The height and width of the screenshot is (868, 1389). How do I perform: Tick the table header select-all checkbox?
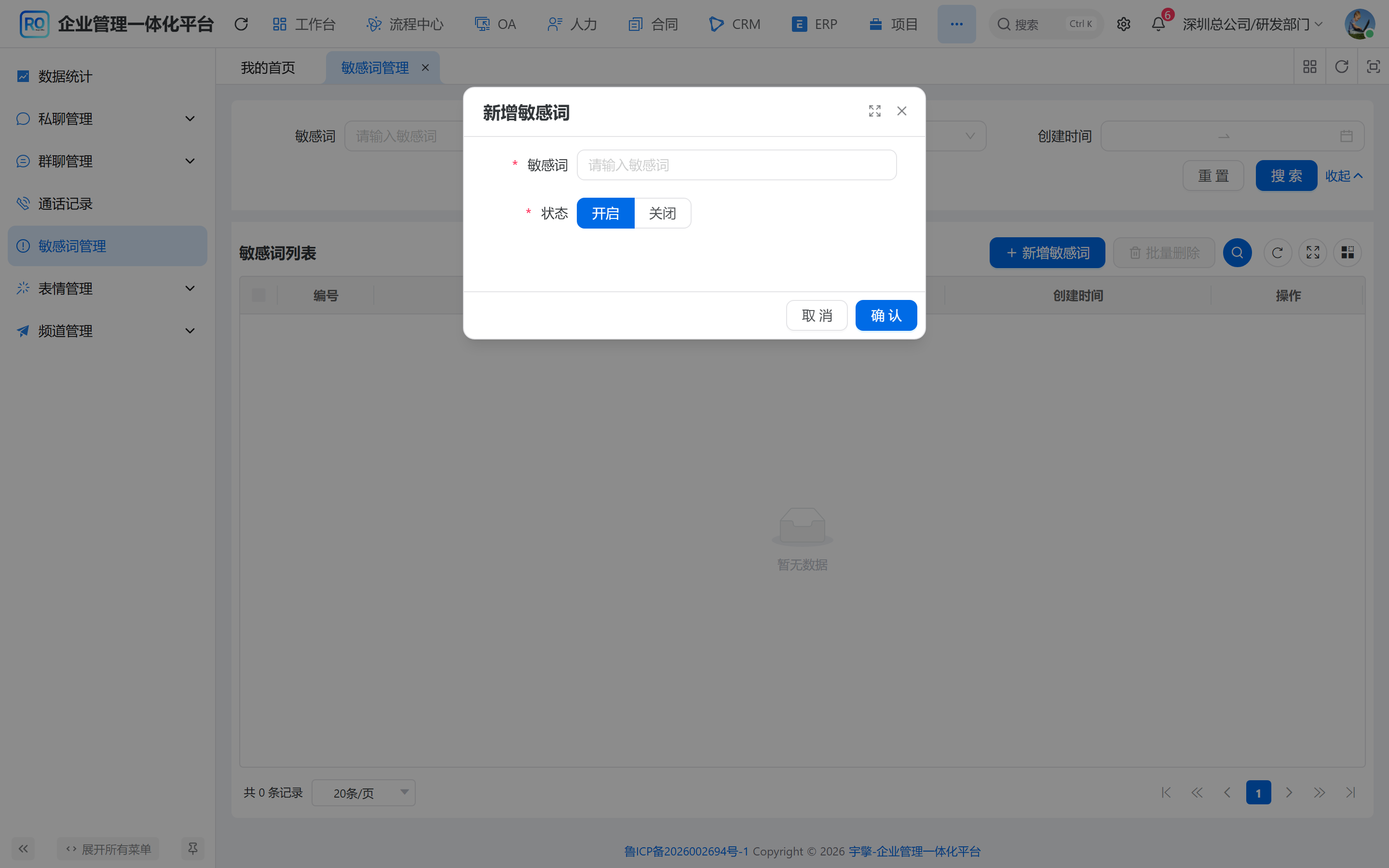pos(259,295)
